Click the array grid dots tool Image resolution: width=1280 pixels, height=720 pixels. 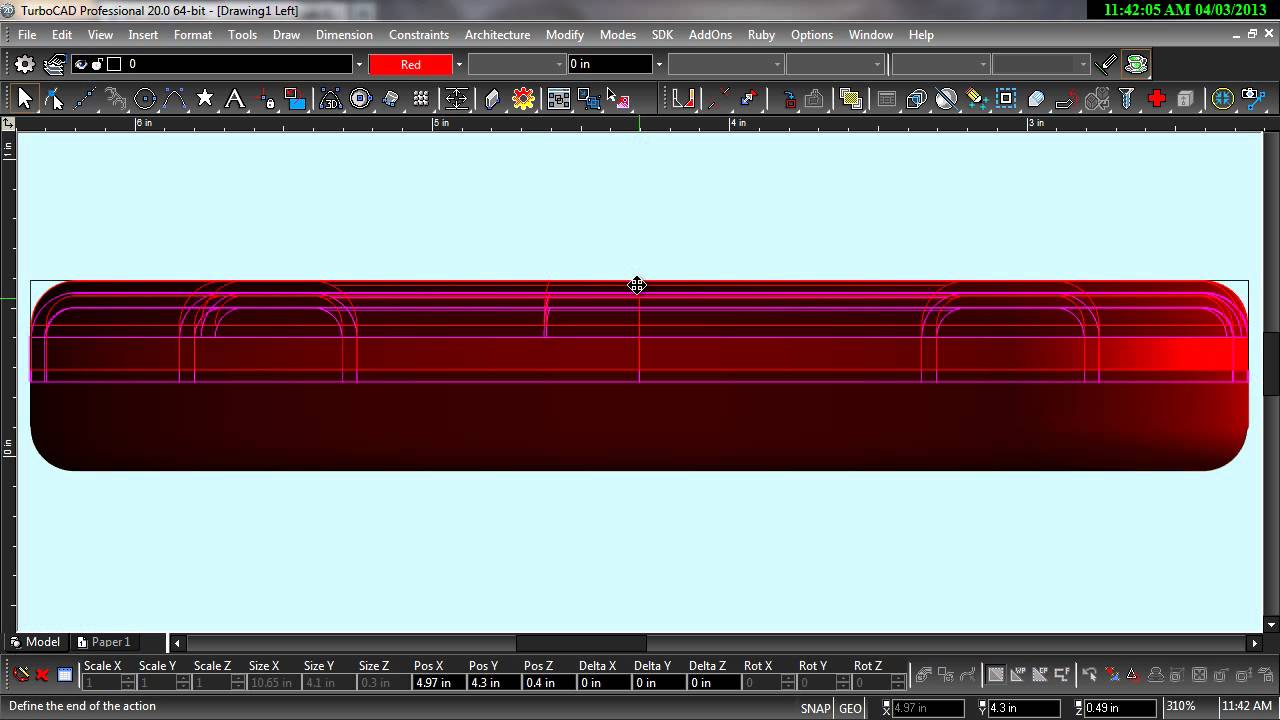421,98
